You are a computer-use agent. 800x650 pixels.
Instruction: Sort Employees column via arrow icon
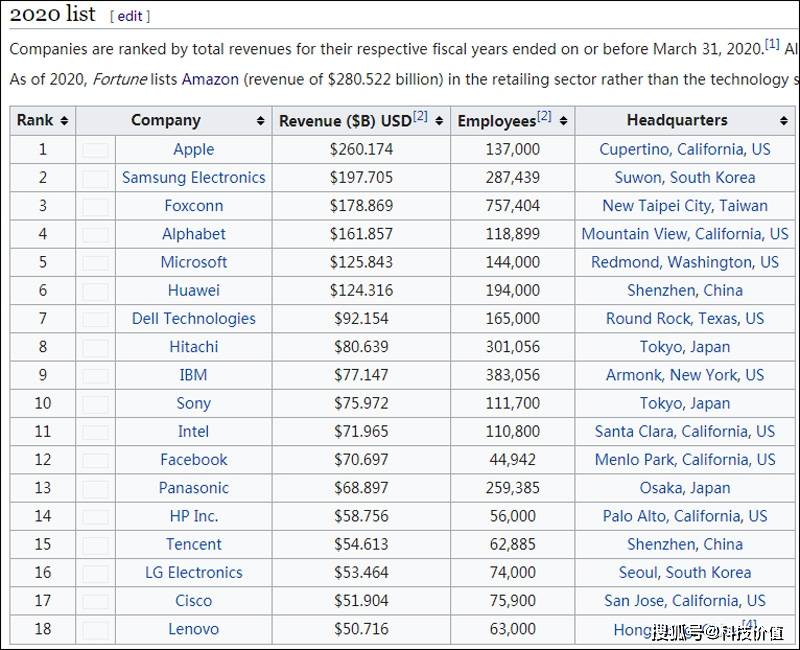click(564, 121)
